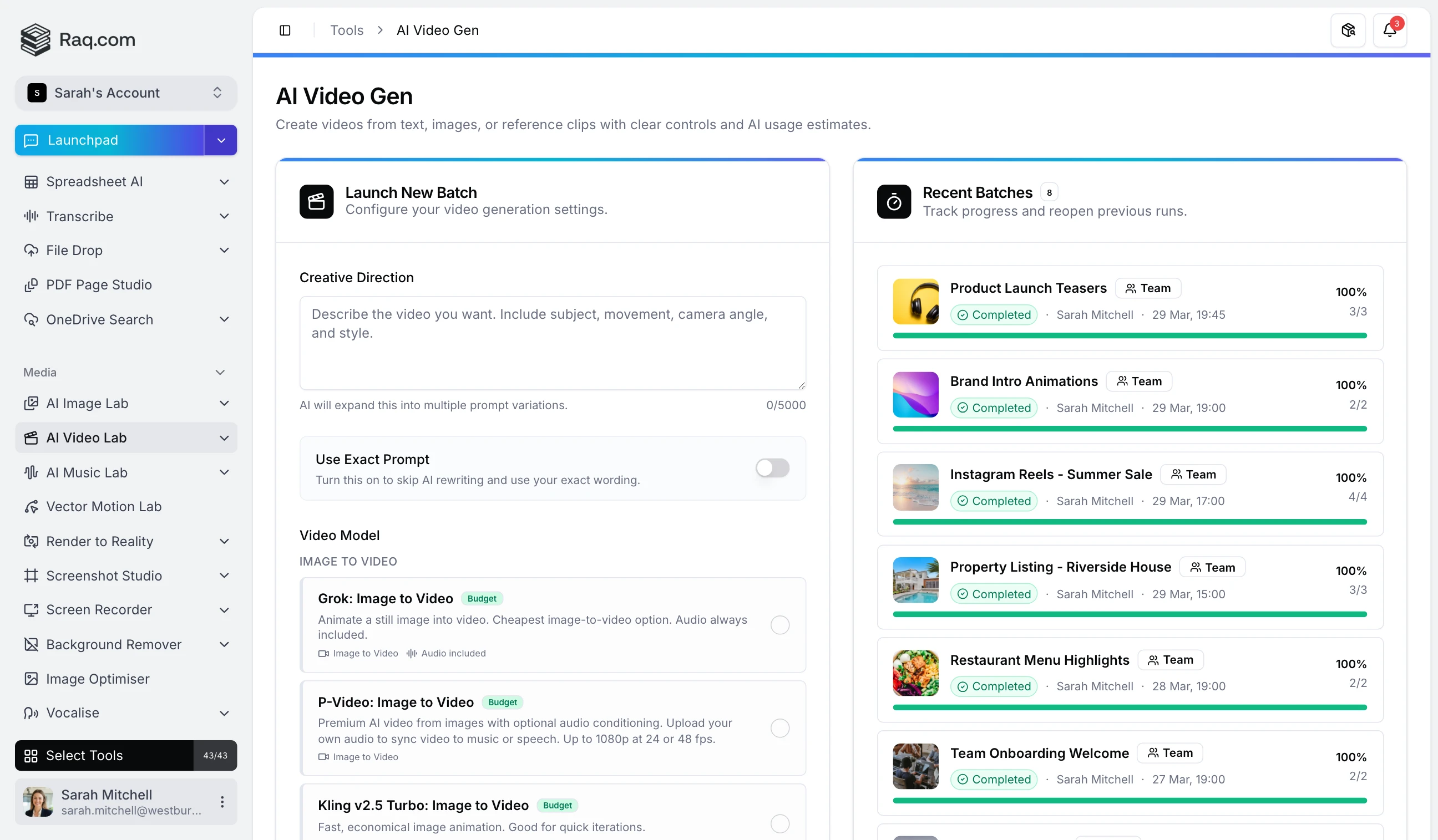Select the File Drop tool
1438x840 pixels.
(x=75, y=250)
